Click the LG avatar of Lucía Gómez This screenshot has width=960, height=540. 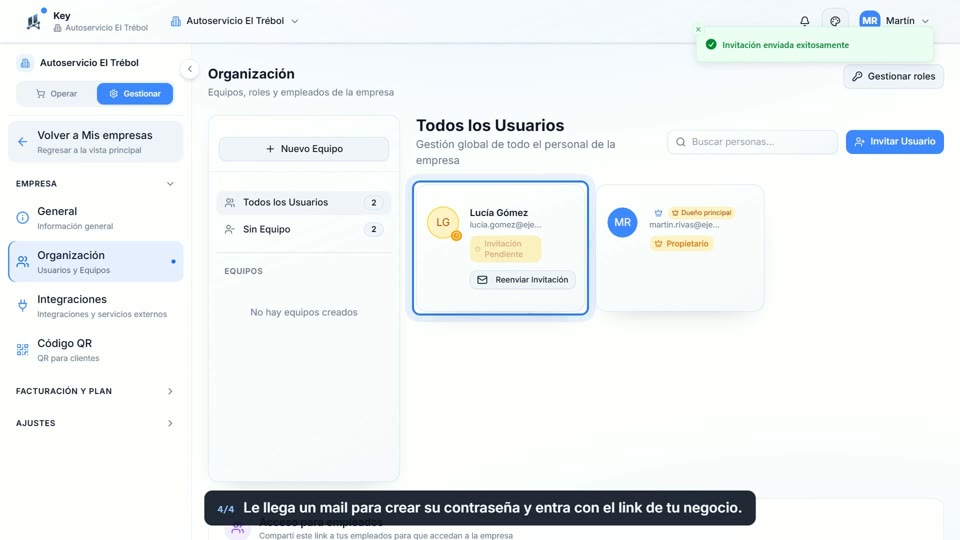click(443, 222)
